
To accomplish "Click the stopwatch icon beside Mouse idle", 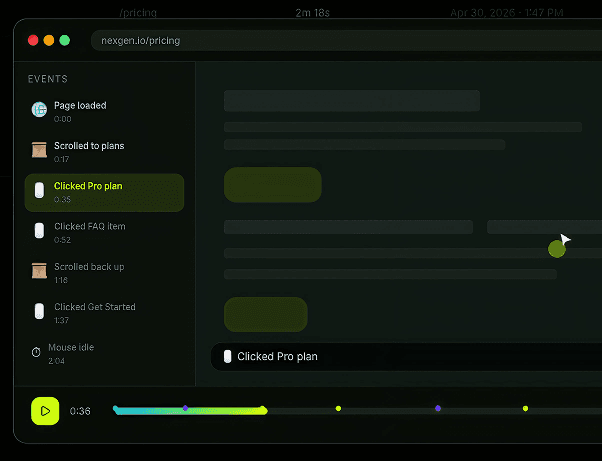I will (x=36, y=352).
